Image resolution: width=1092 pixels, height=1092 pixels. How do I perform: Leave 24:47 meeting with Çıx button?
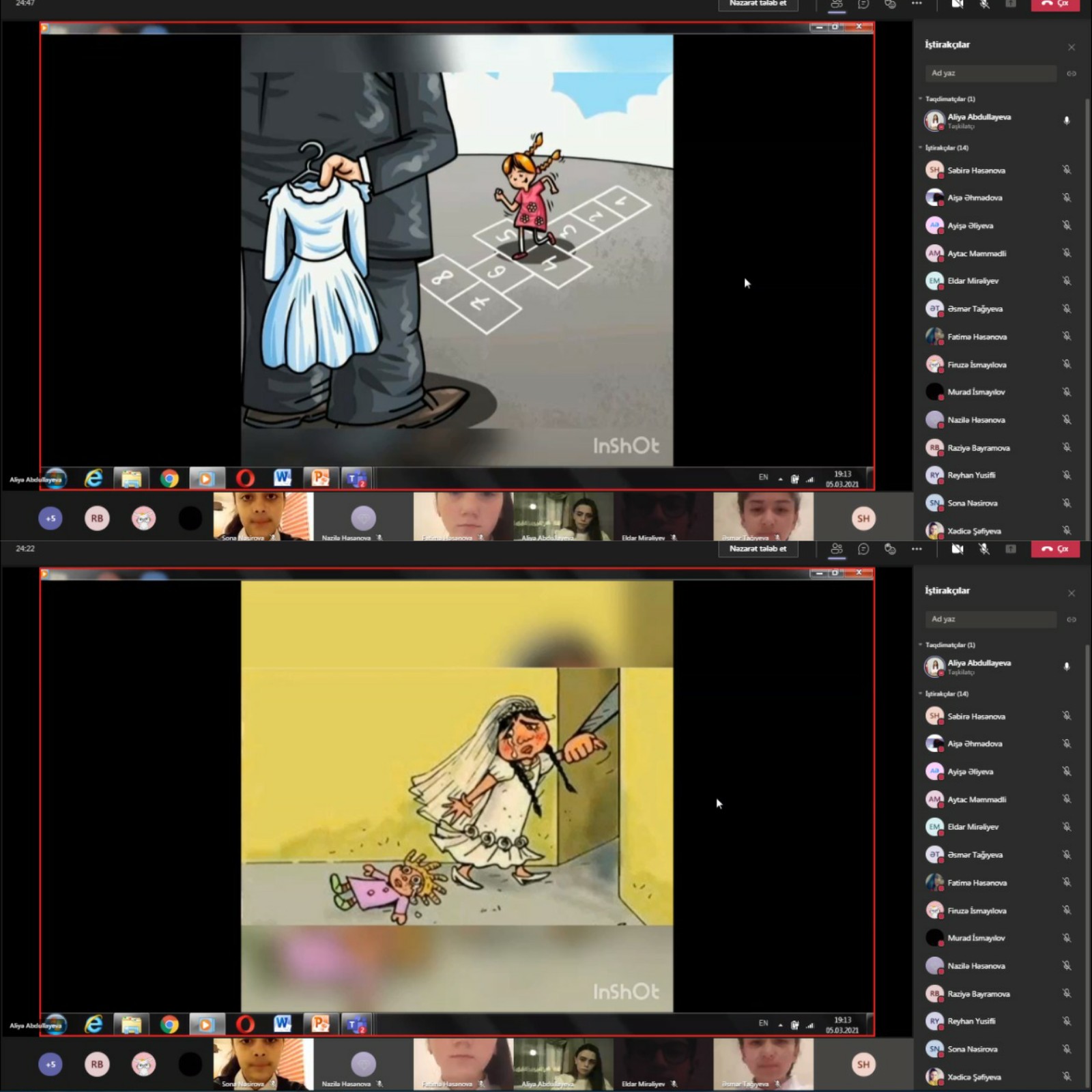tap(1056, 4)
